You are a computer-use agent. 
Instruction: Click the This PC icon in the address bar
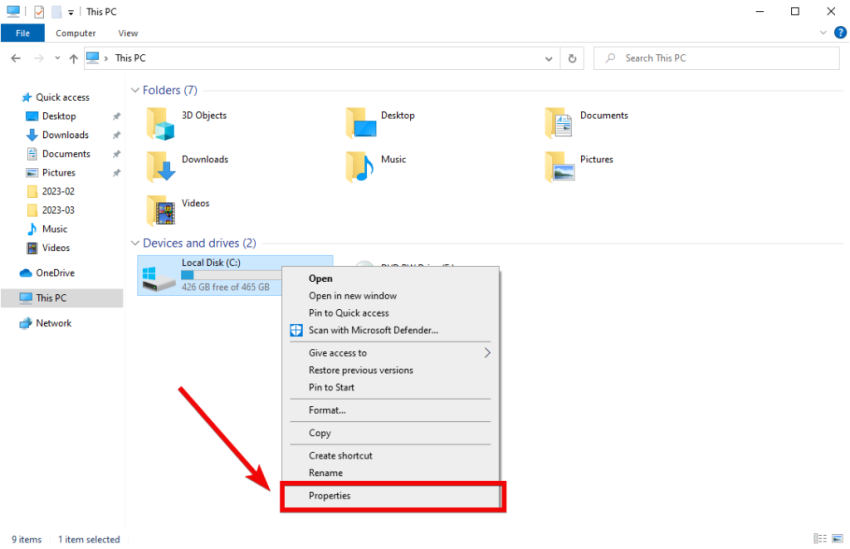93,58
